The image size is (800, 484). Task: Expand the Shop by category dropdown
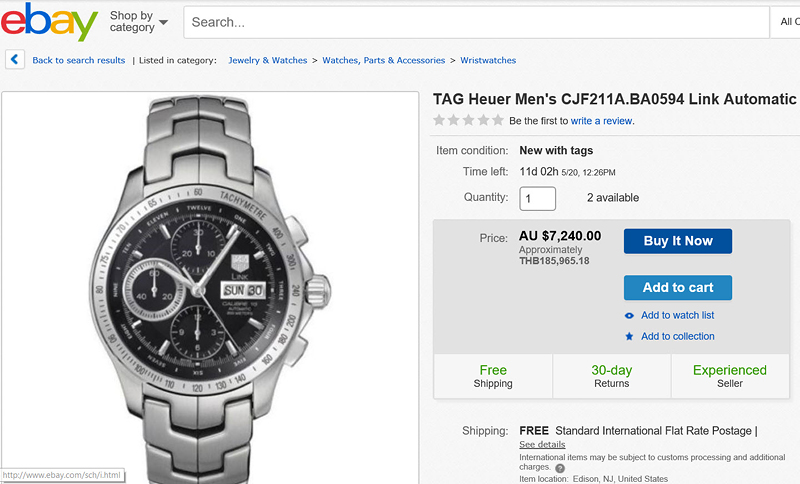[x=138, y=22]
